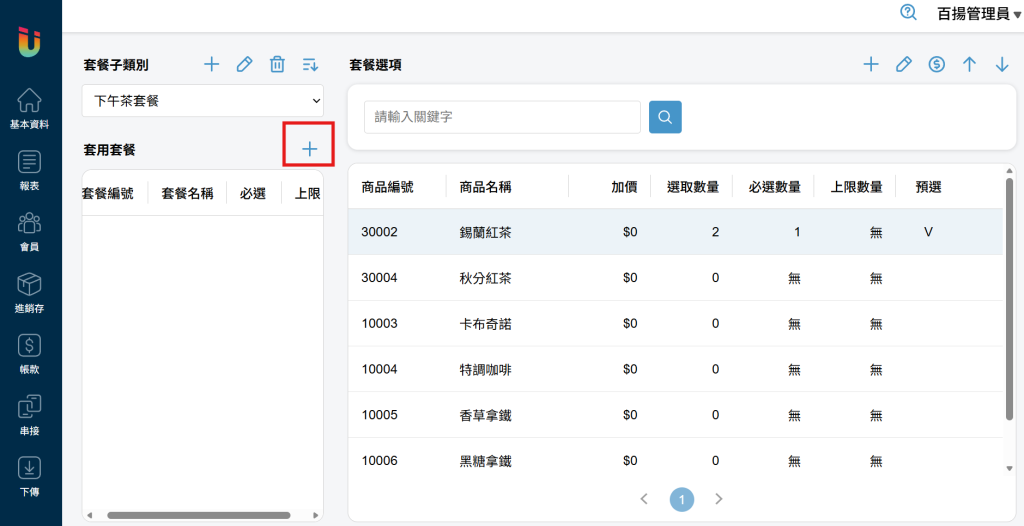Screen dimensions: 1024x526
Task: Select page 1 in pagination
Action: pos(681,498)
